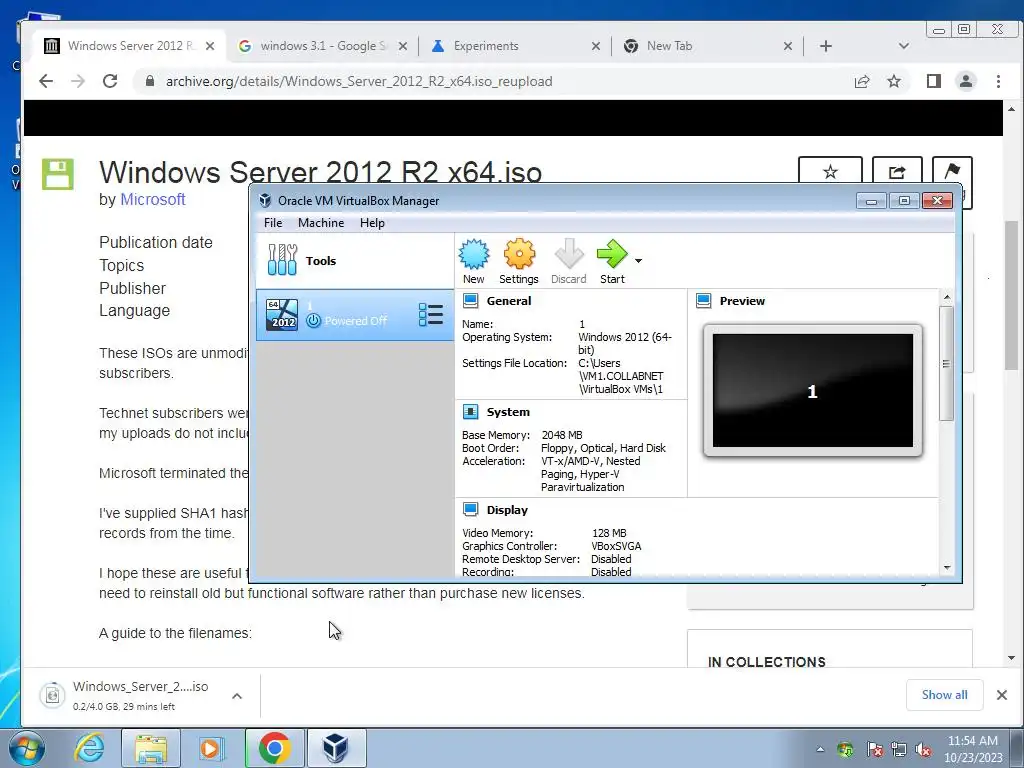Open VirtualBox machine Settings
This screenshot has width=1024, height=768.
click(x=519, y=261)
